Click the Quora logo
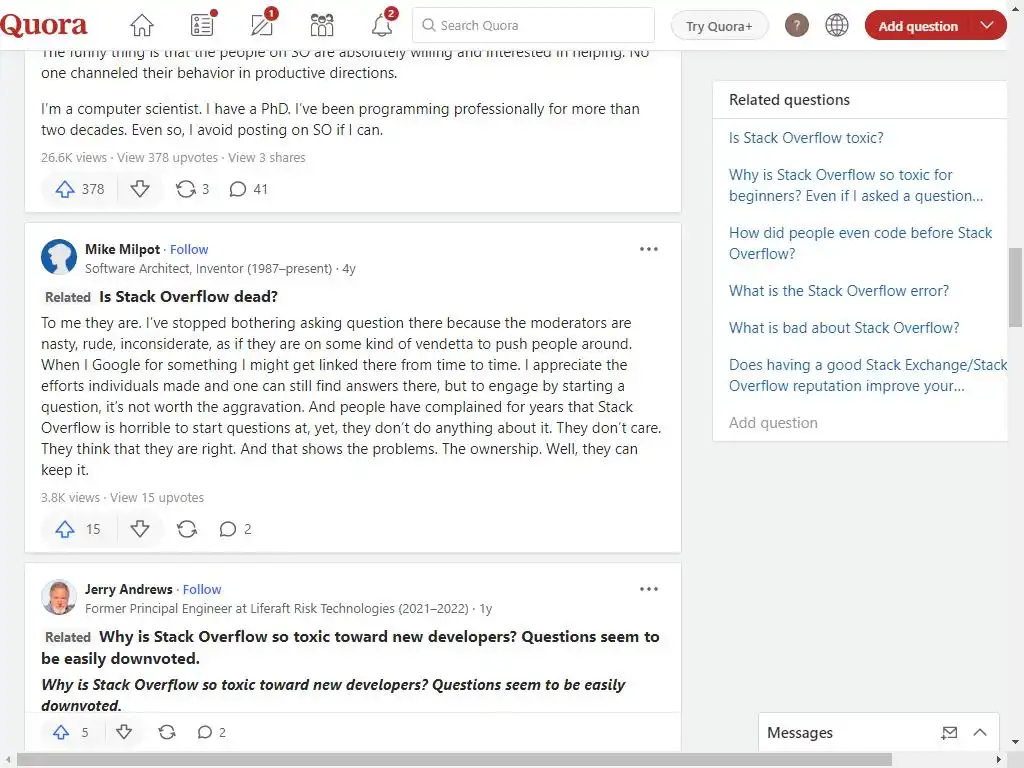1024x768 pixels. (x=44, y=25)
